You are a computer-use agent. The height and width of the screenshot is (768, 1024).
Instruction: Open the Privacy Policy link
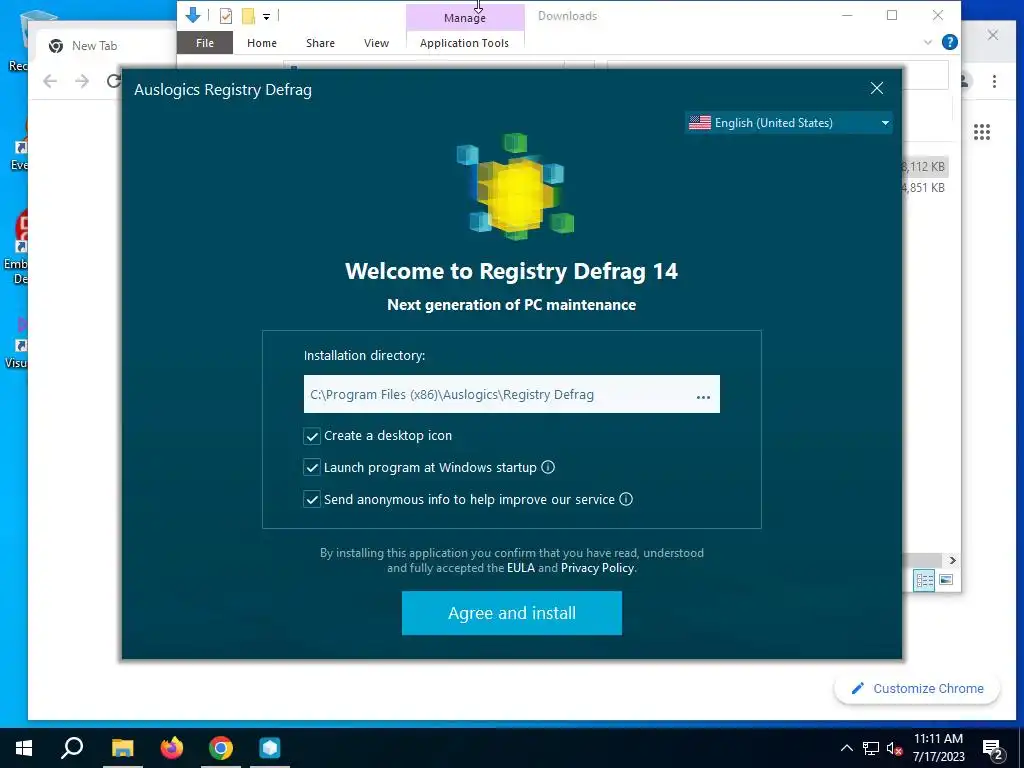coord(597,568)
